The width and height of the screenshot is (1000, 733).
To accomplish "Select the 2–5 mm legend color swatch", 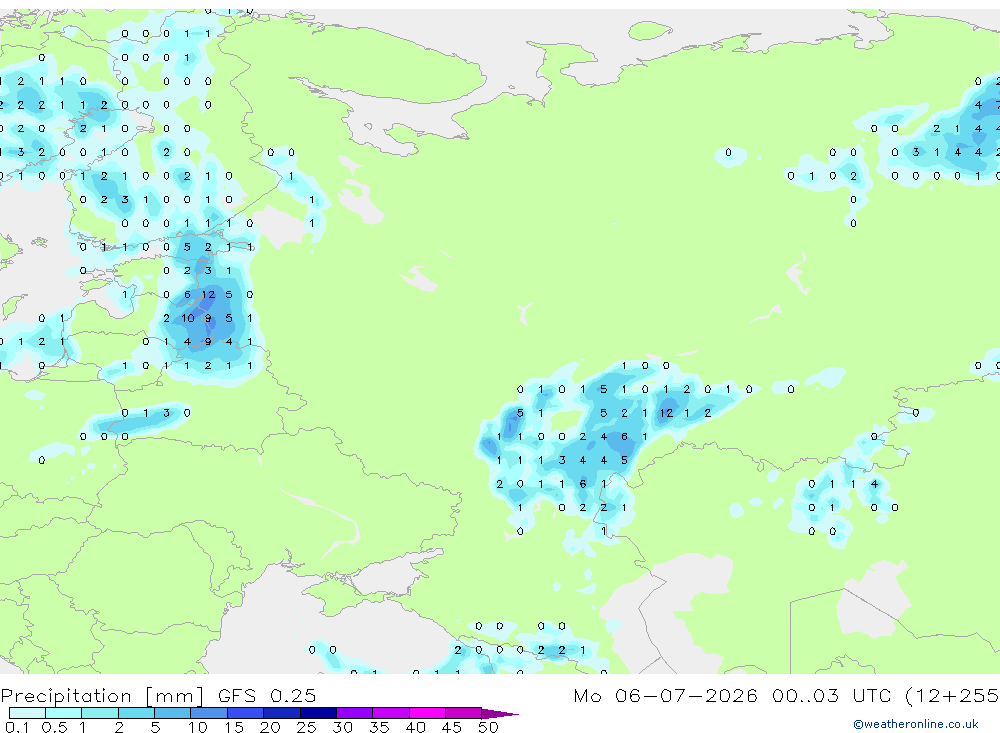I will [136, 713].
